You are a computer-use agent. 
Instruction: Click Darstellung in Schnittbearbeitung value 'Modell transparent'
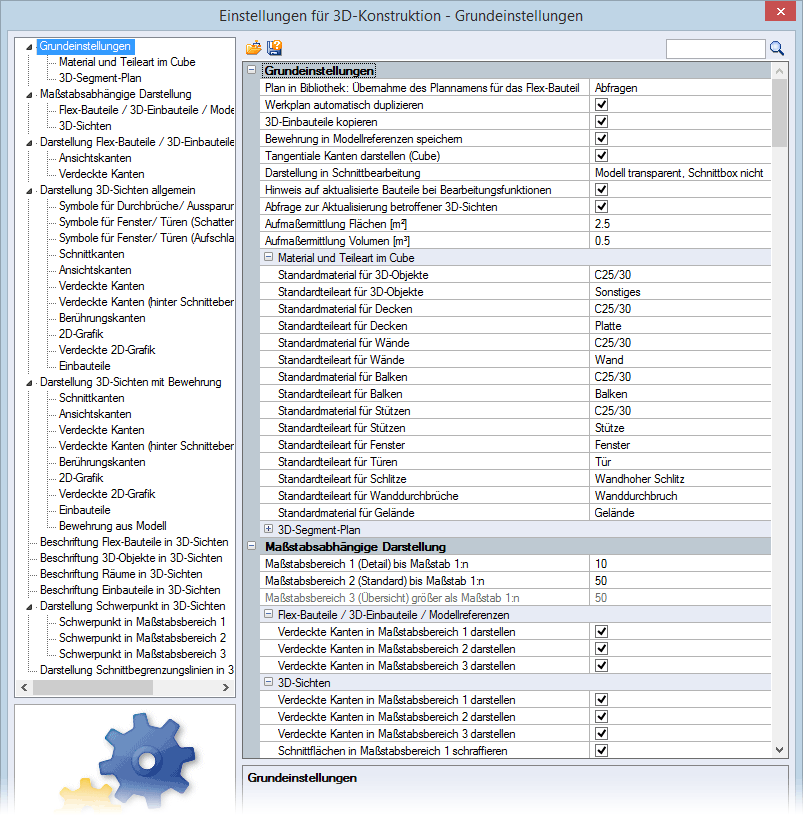(679, 173)
